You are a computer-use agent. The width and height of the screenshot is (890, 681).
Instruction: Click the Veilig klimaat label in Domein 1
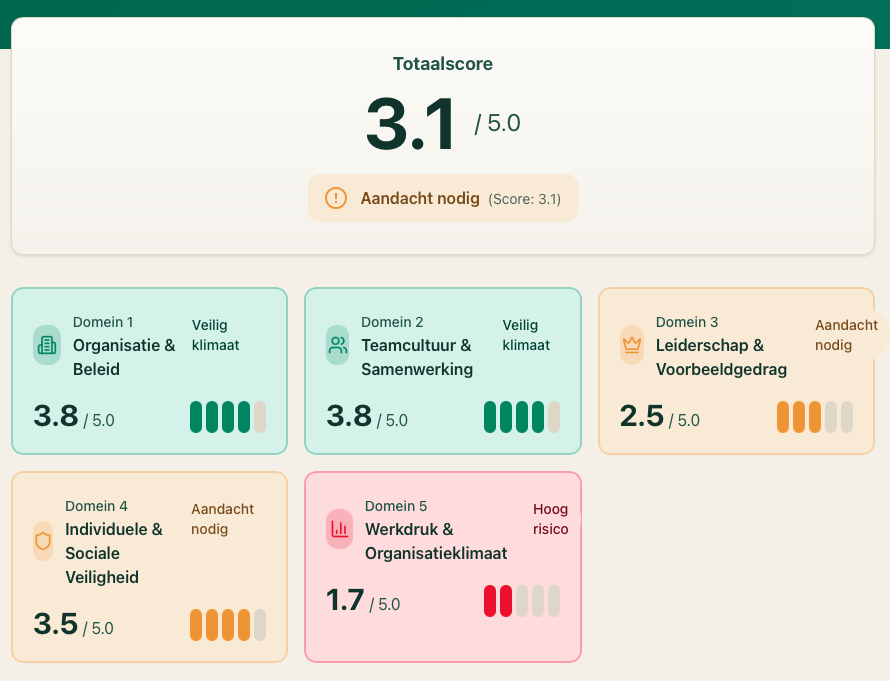[216, 335]
